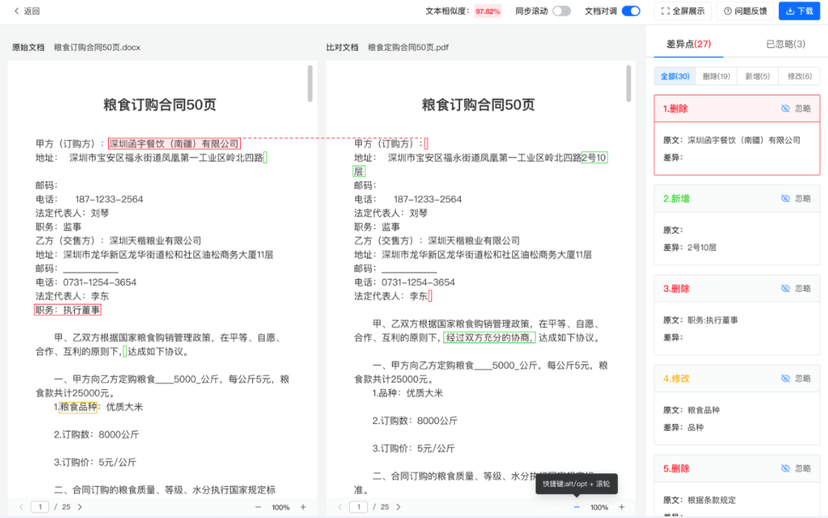Ignore difference 2.新增 via eye icon
This screenshot has width=828, height=518.
click(x=786, y=199)
